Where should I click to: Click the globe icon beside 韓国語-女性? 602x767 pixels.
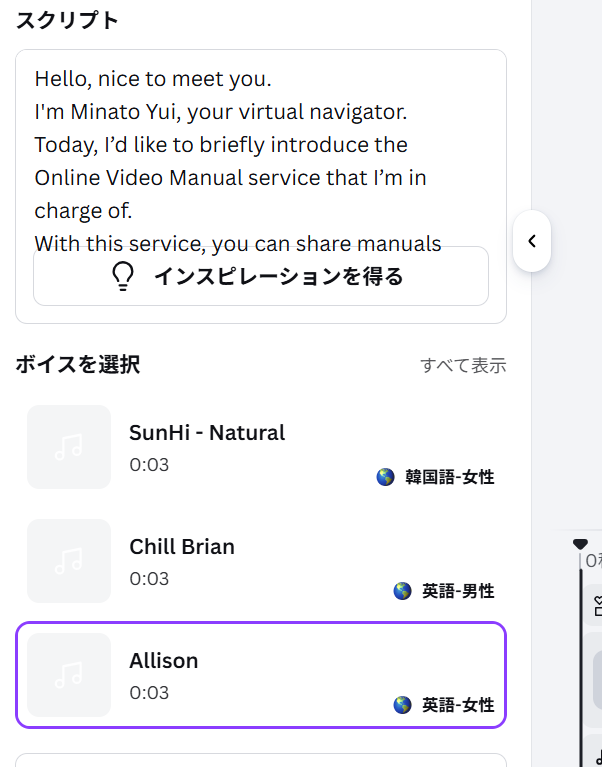pyautogui.click(x=385, y=476)
